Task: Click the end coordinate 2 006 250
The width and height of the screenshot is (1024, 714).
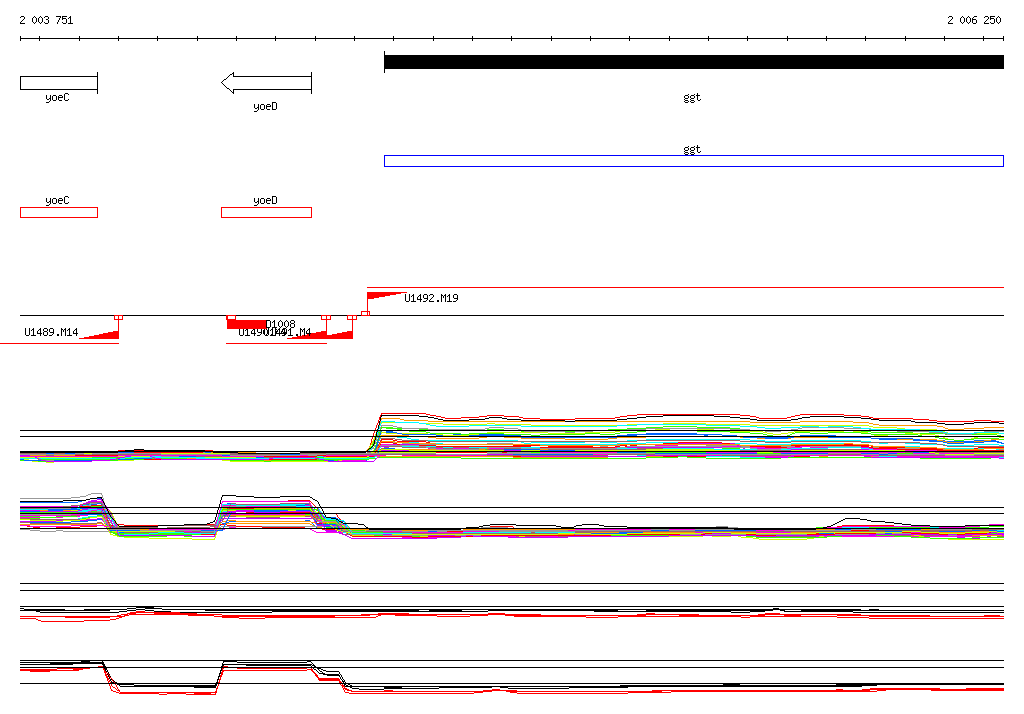Action: click(974, 20)
